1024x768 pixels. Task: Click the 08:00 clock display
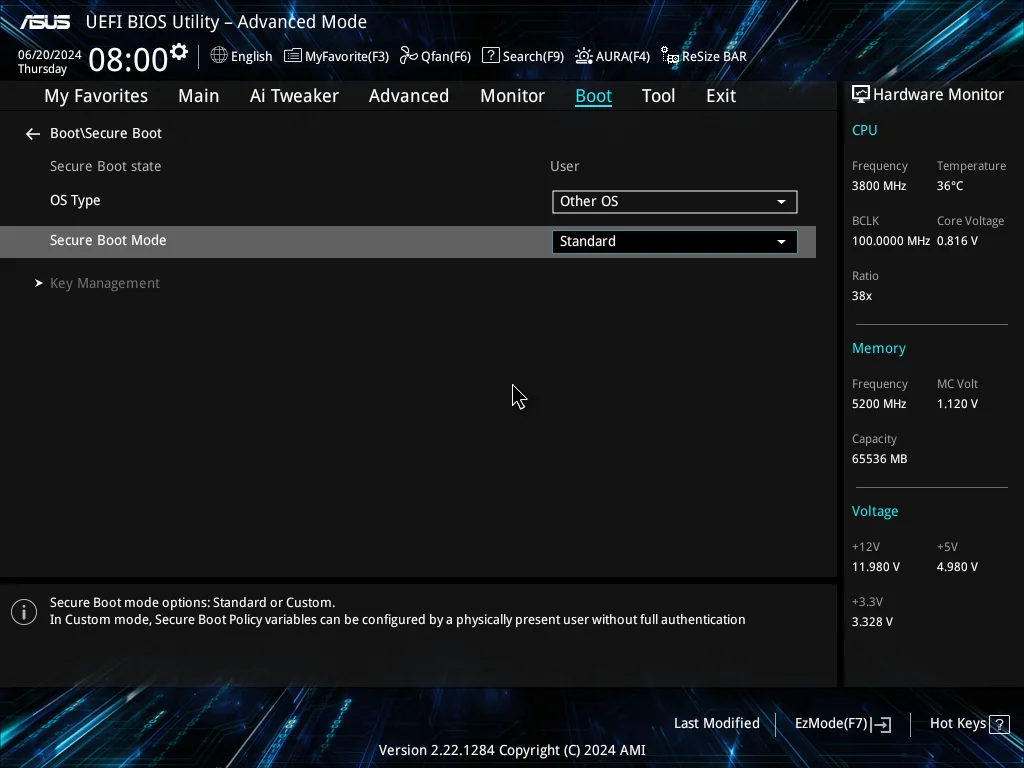pyautogui.click(x=128, y=60)
